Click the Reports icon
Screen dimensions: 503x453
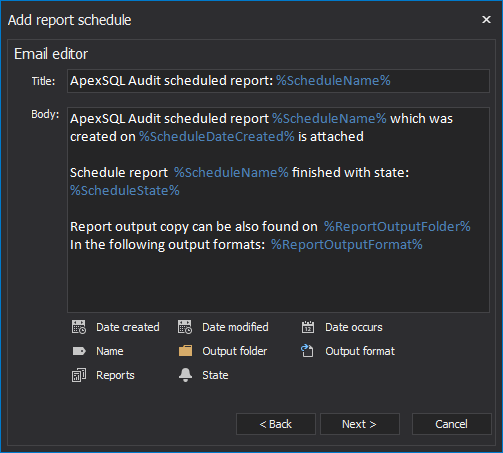[x=79, y=375]
